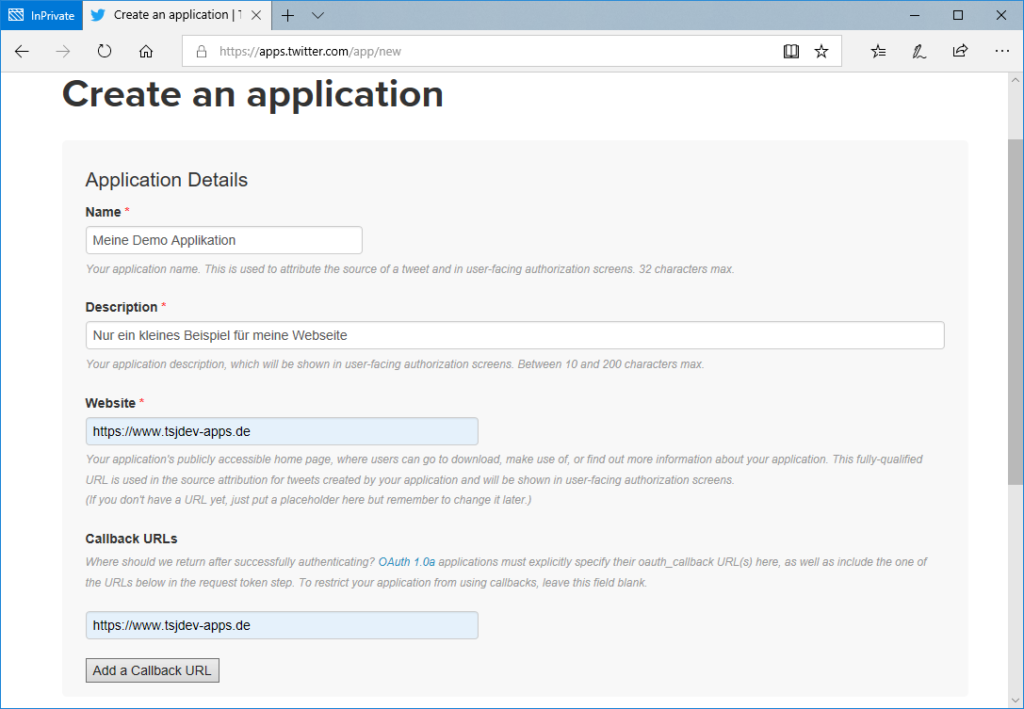Click the application Name input field
Screen dimensions: 1024x709
[x=224, y=241]
